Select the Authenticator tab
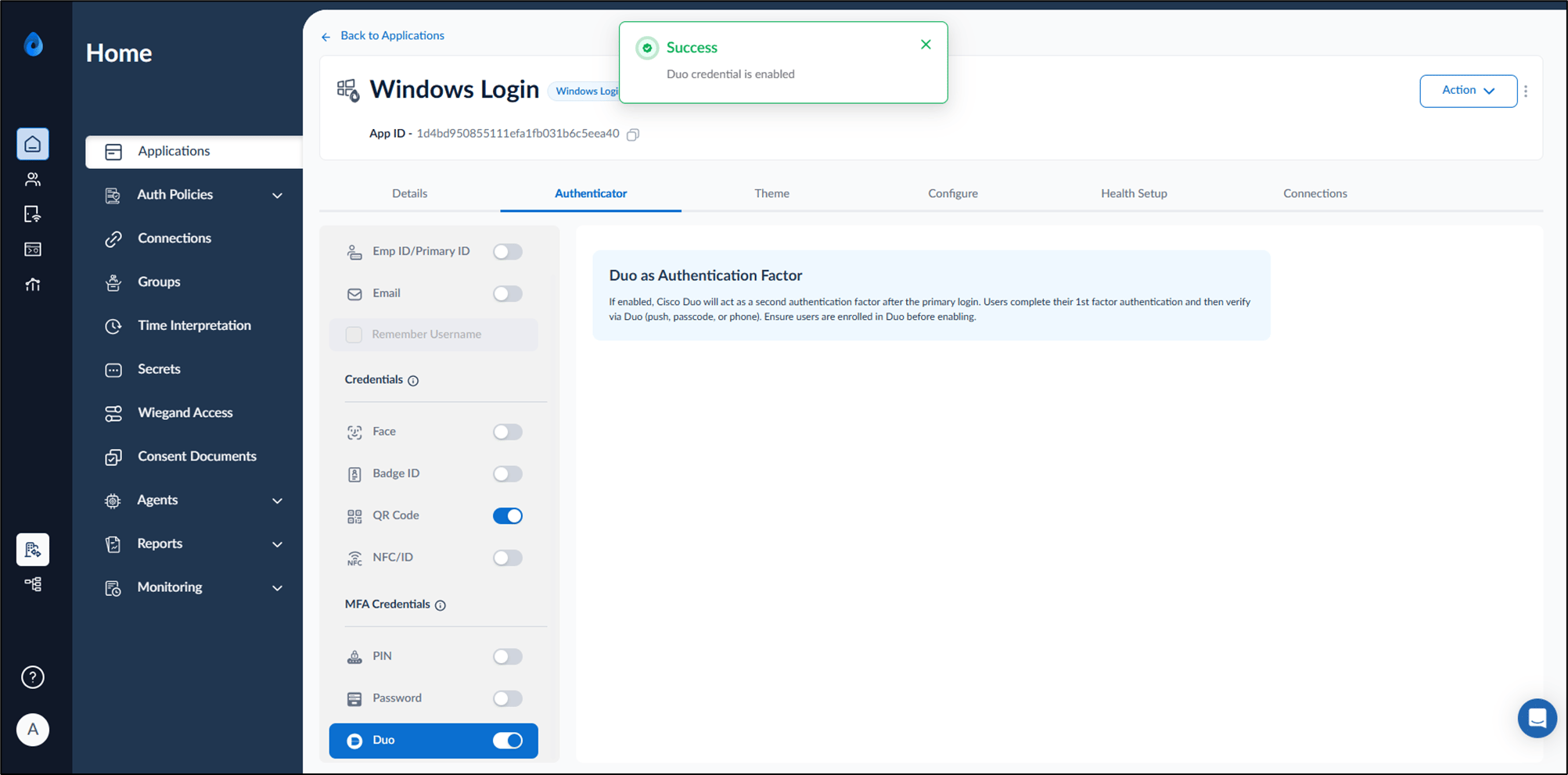Viewport: 1568px width, 775px height. pyautogui.click(x=591, y=193)
